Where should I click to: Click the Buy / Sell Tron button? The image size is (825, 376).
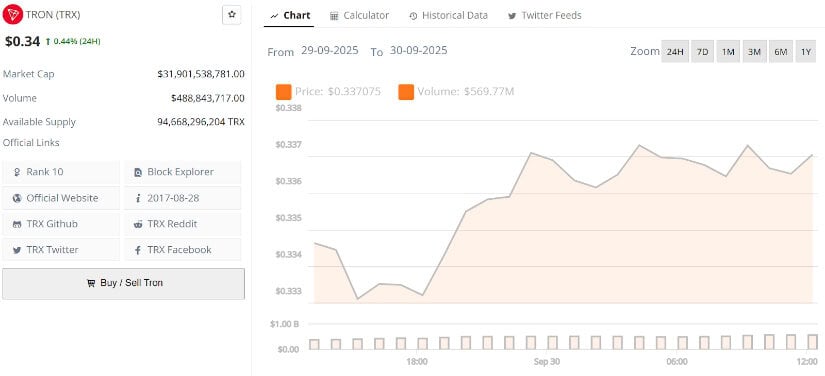124,284
